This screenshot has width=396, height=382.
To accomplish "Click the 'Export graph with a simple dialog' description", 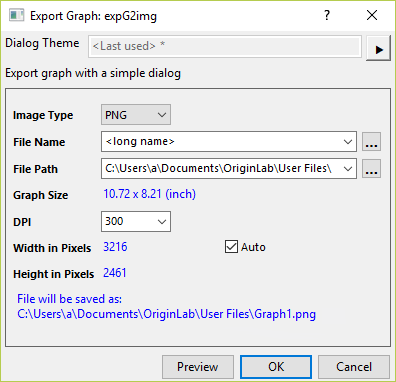I will [x=93, y=73].
